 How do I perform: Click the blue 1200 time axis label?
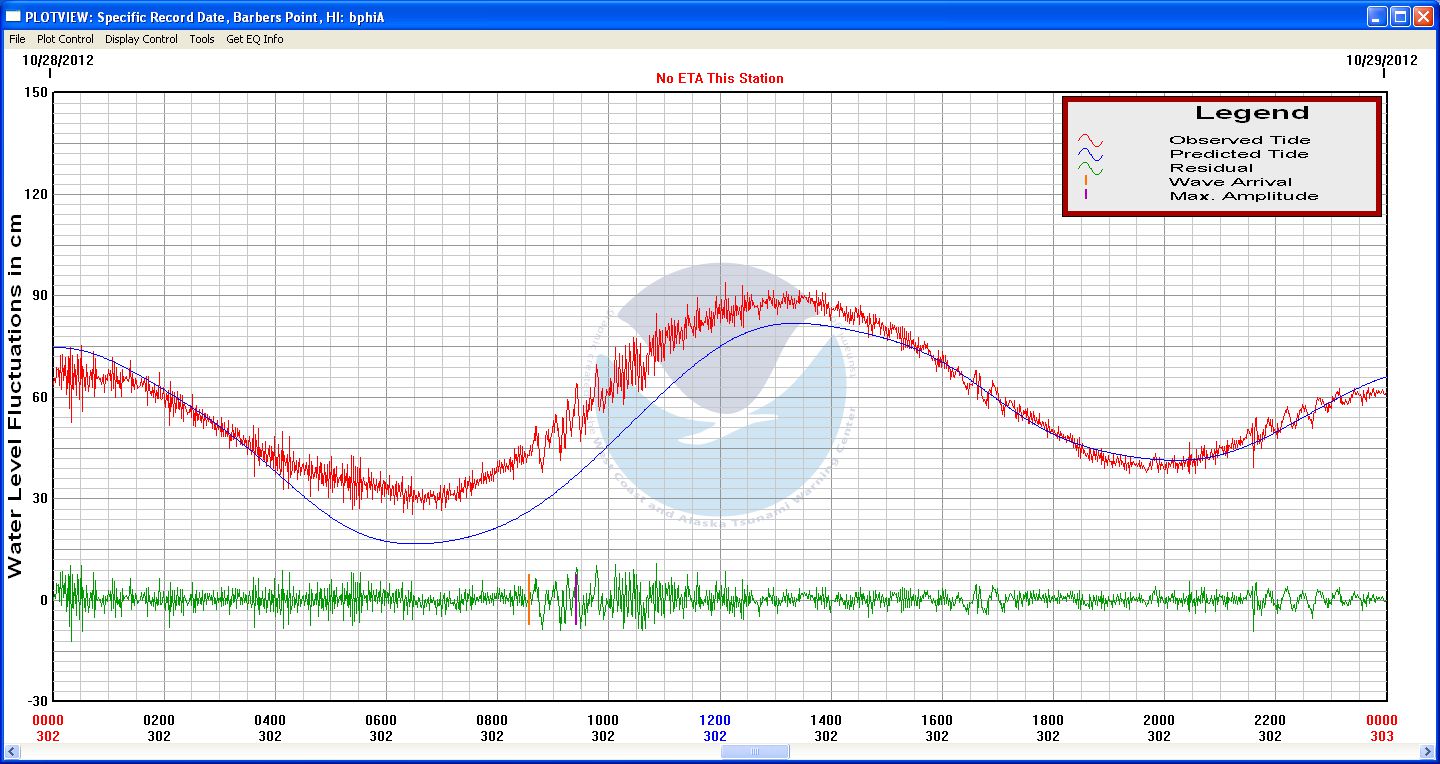[715, 720]
